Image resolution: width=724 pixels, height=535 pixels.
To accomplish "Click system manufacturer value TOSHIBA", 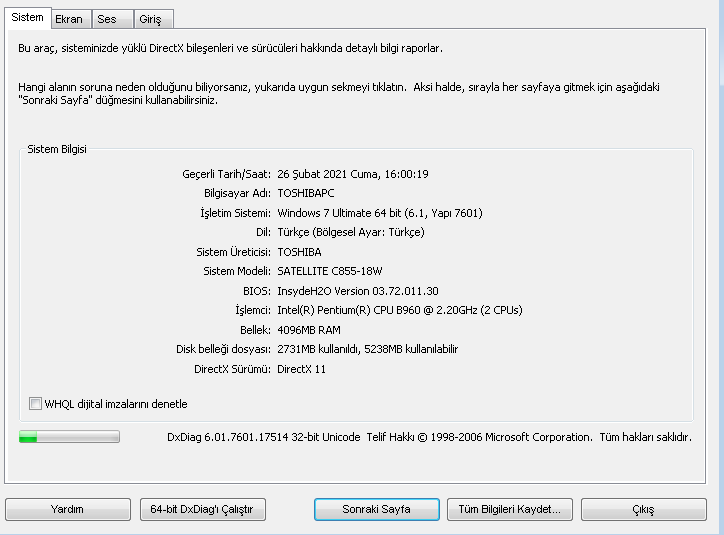I will [x=299, y=252].
